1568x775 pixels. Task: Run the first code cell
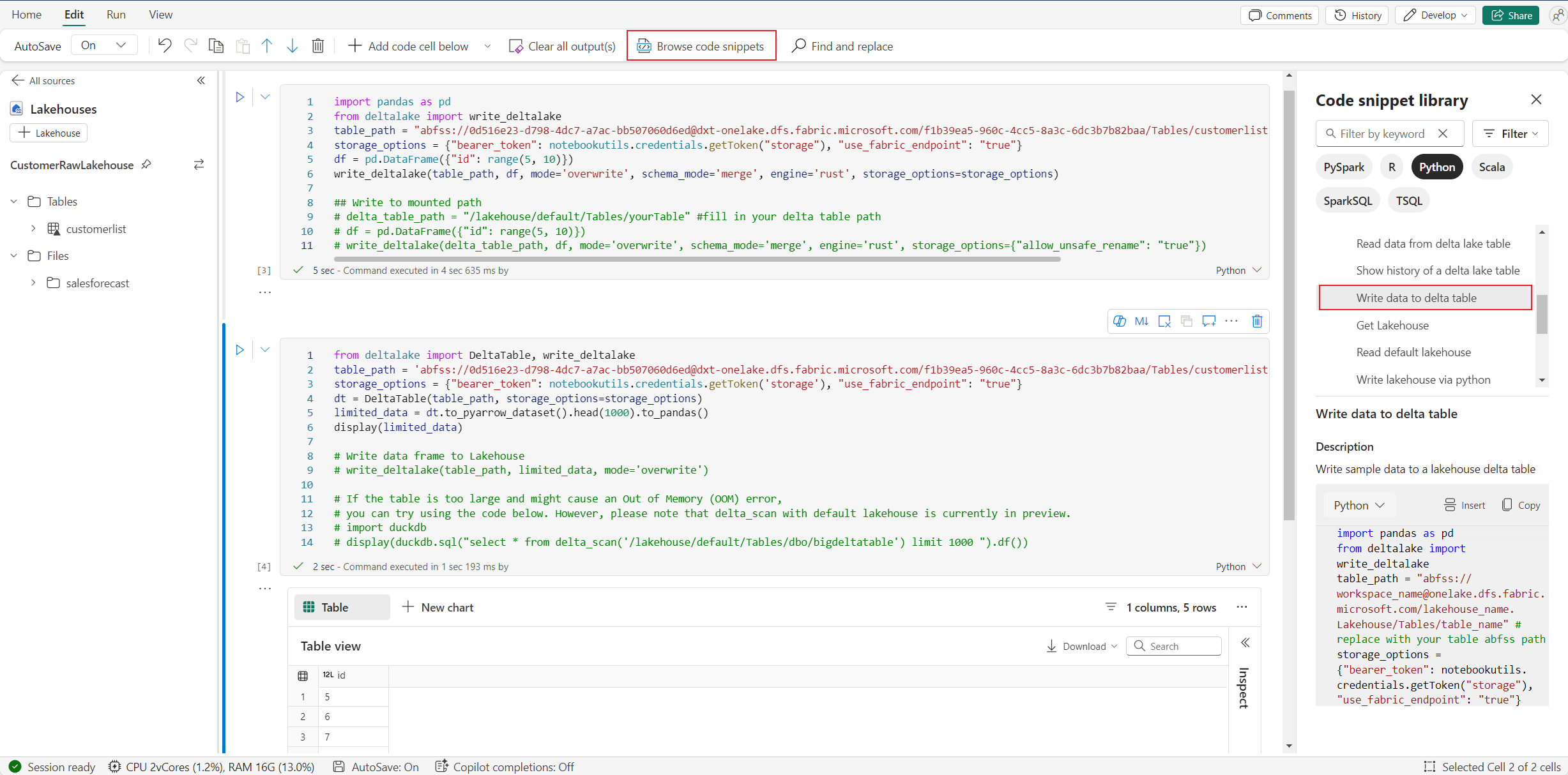240,97
